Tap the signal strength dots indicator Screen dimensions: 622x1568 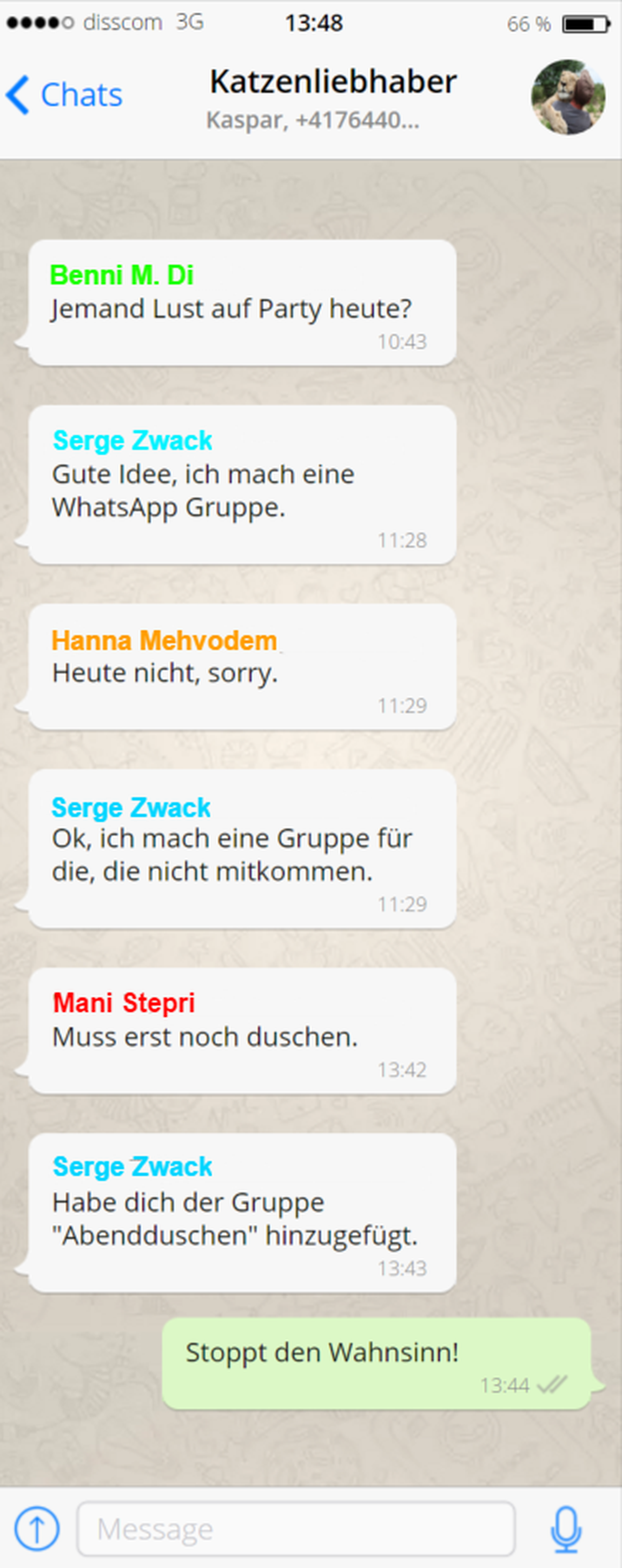click(x=40, y=23)
